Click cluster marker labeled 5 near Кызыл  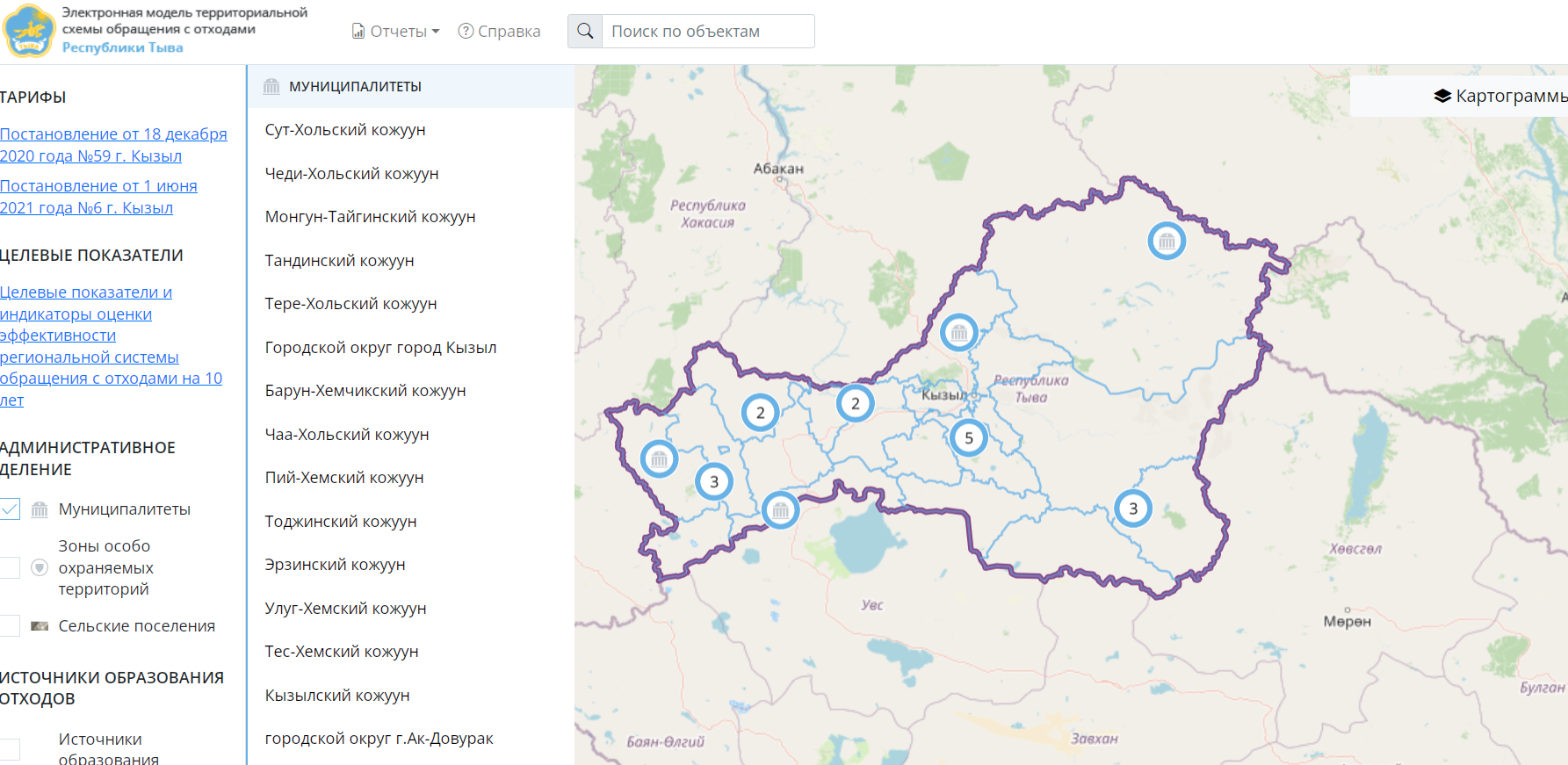click(968, 437)
